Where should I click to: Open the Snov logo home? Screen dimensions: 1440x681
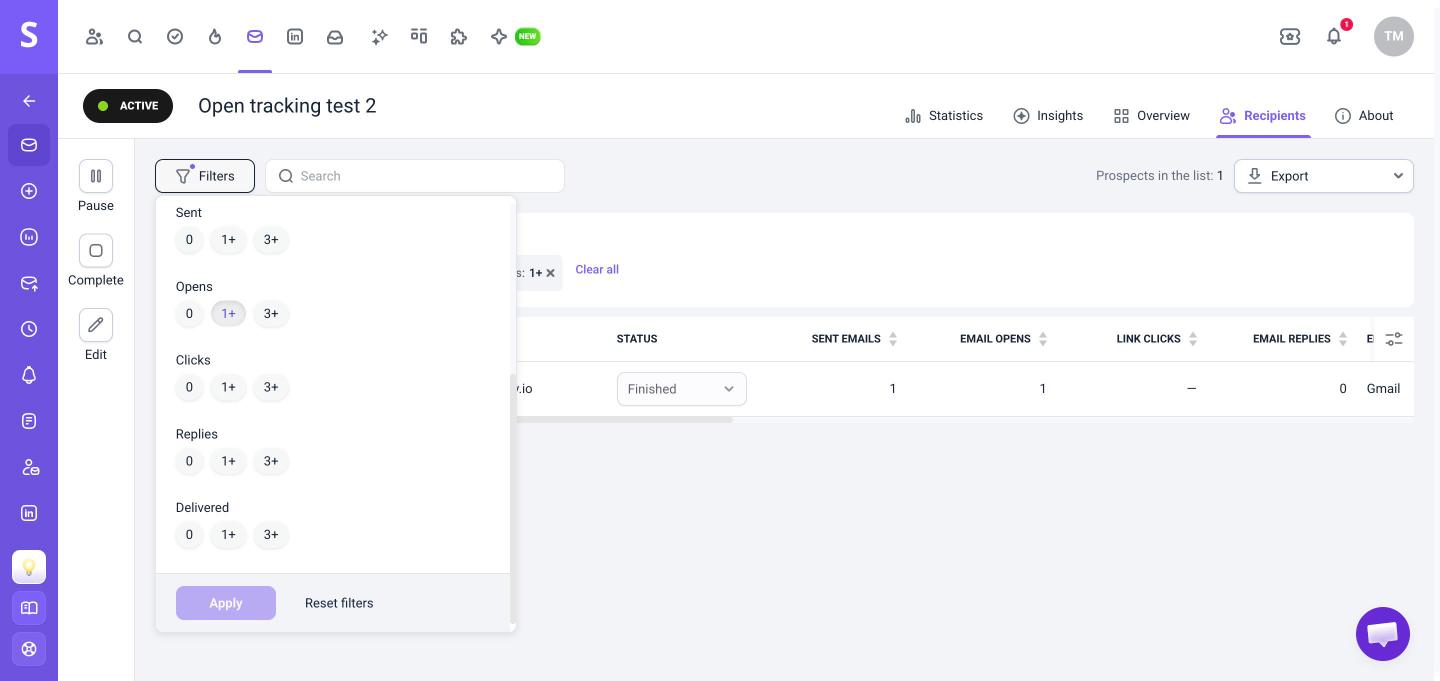coord(29,36)
